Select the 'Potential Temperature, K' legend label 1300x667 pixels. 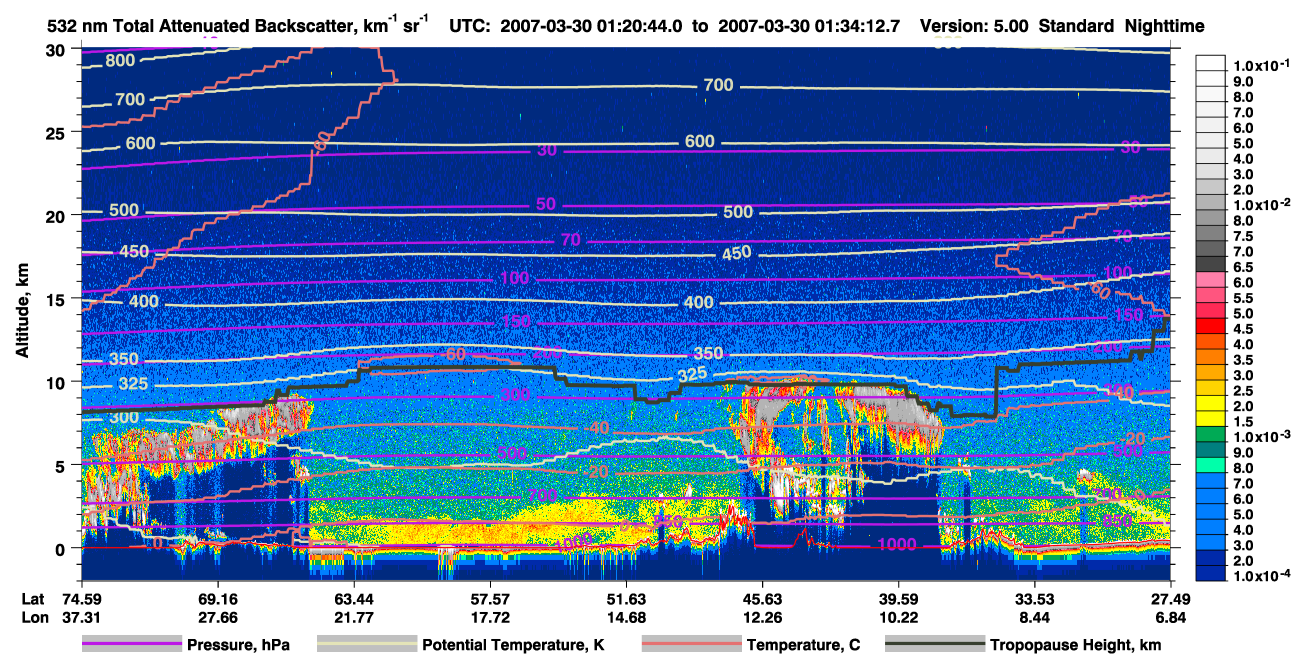[512, 645]
